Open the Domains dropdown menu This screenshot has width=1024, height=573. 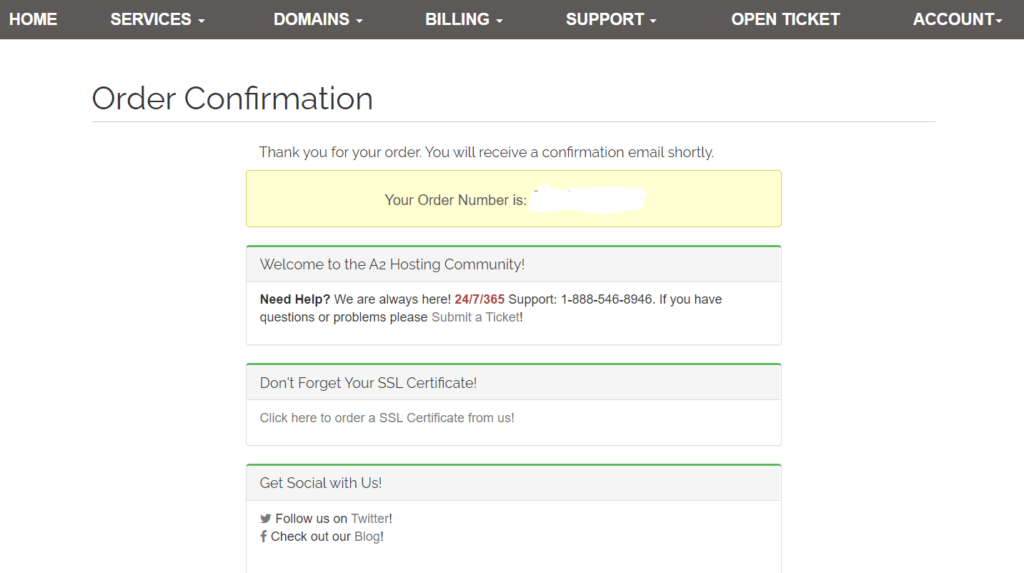pyautogui.click(x=317, y=20)
